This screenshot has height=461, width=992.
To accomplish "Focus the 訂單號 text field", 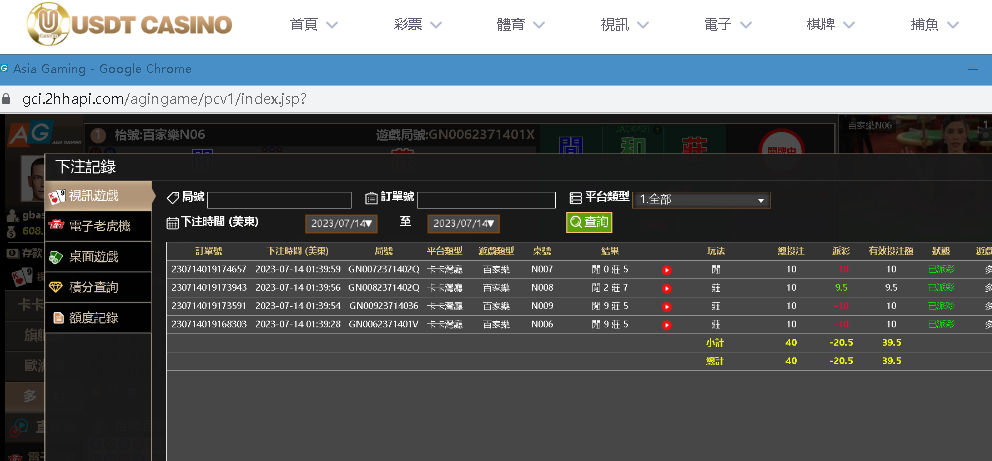I will click(x=486, y=200).
